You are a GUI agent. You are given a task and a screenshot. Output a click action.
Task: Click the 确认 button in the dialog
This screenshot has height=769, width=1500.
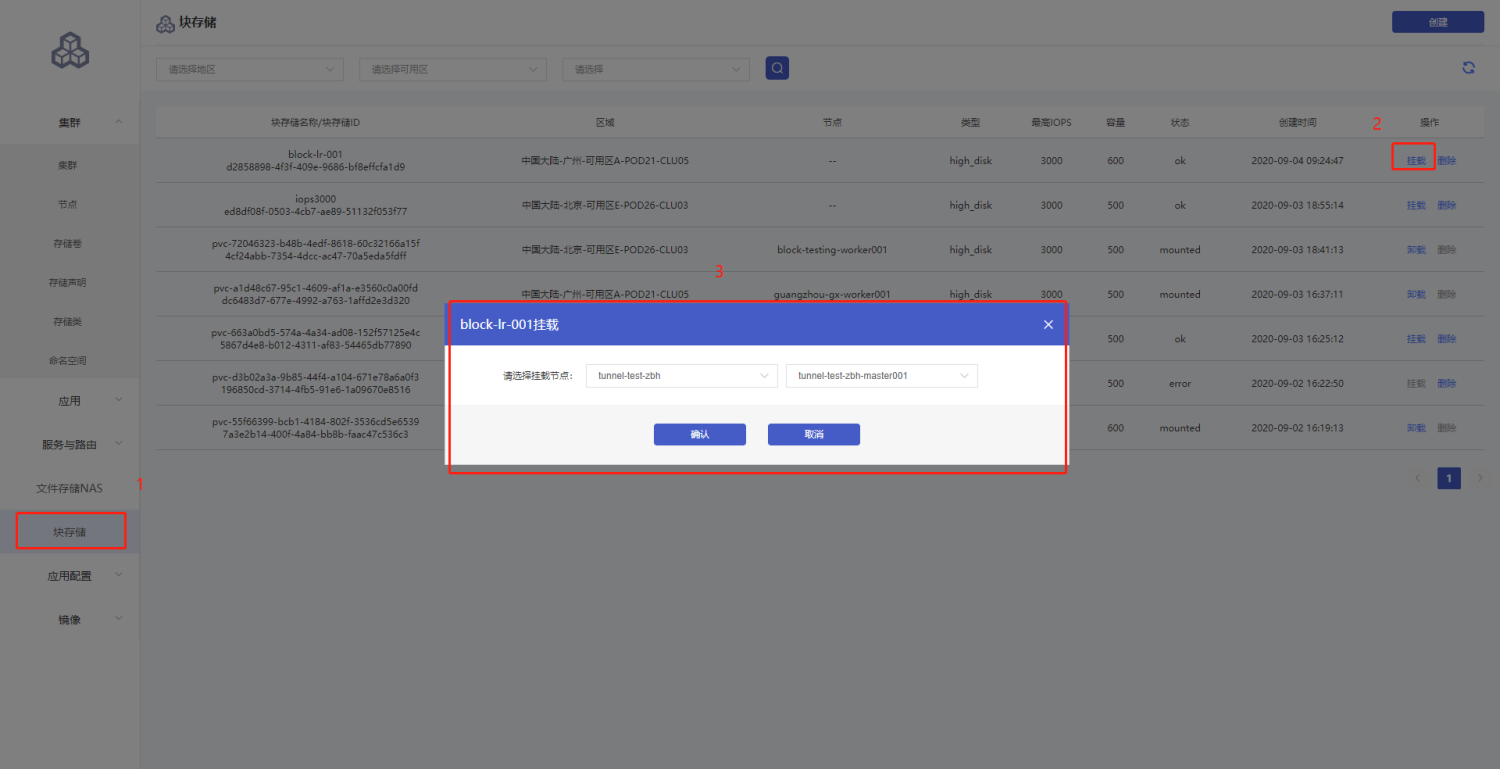tap(699, 435)
